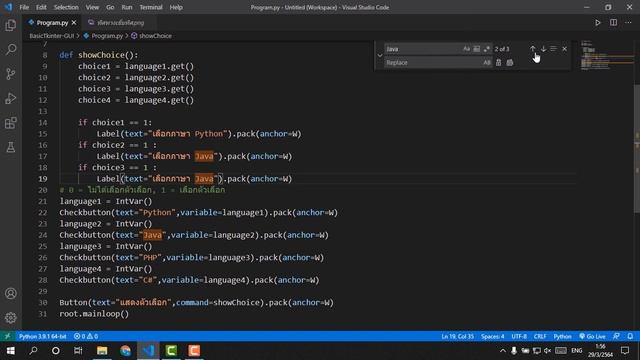This screenshot has width=640, height=360.
Task: Go to previous find match arrow
Action: click(x=533, y=49)
